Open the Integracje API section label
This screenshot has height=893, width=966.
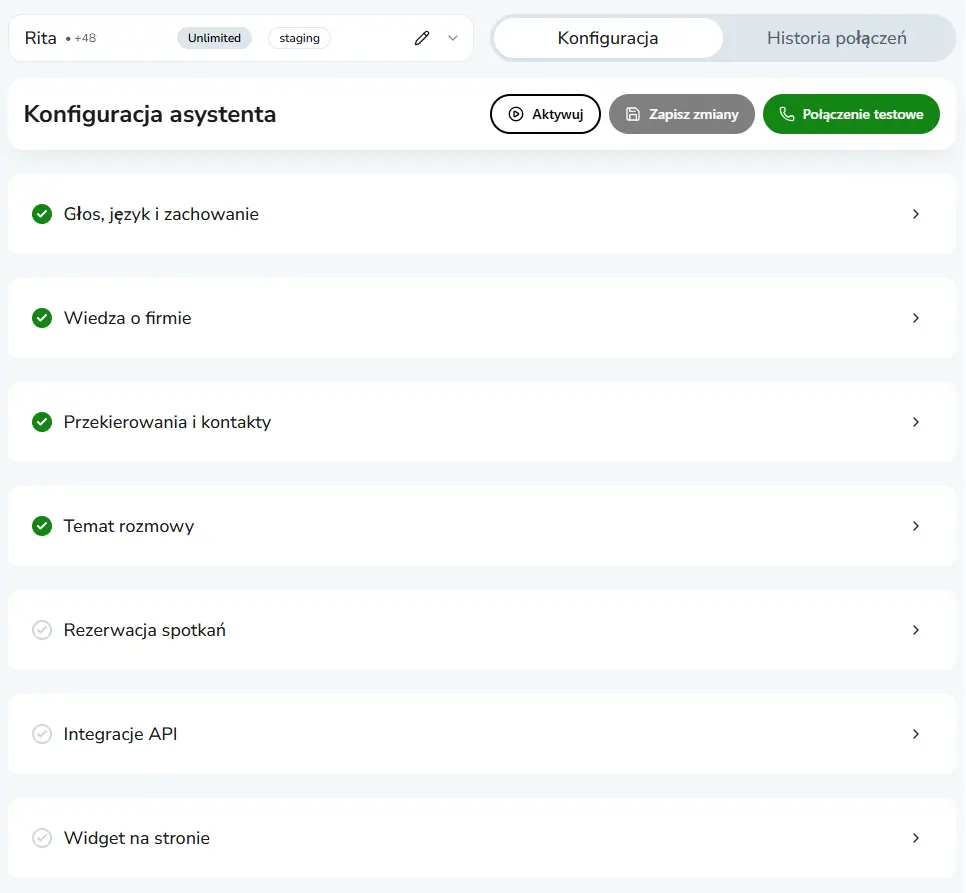click(121, 735)
